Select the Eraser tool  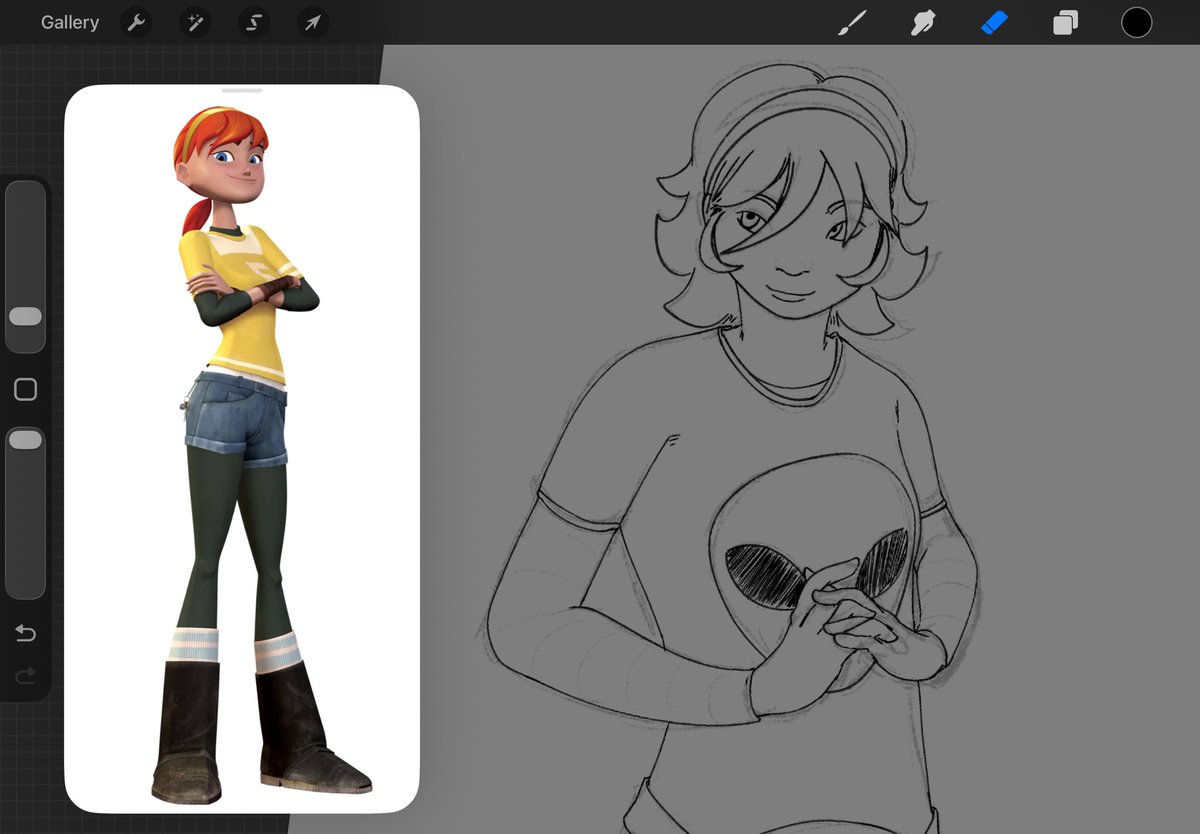pos(994,22)
